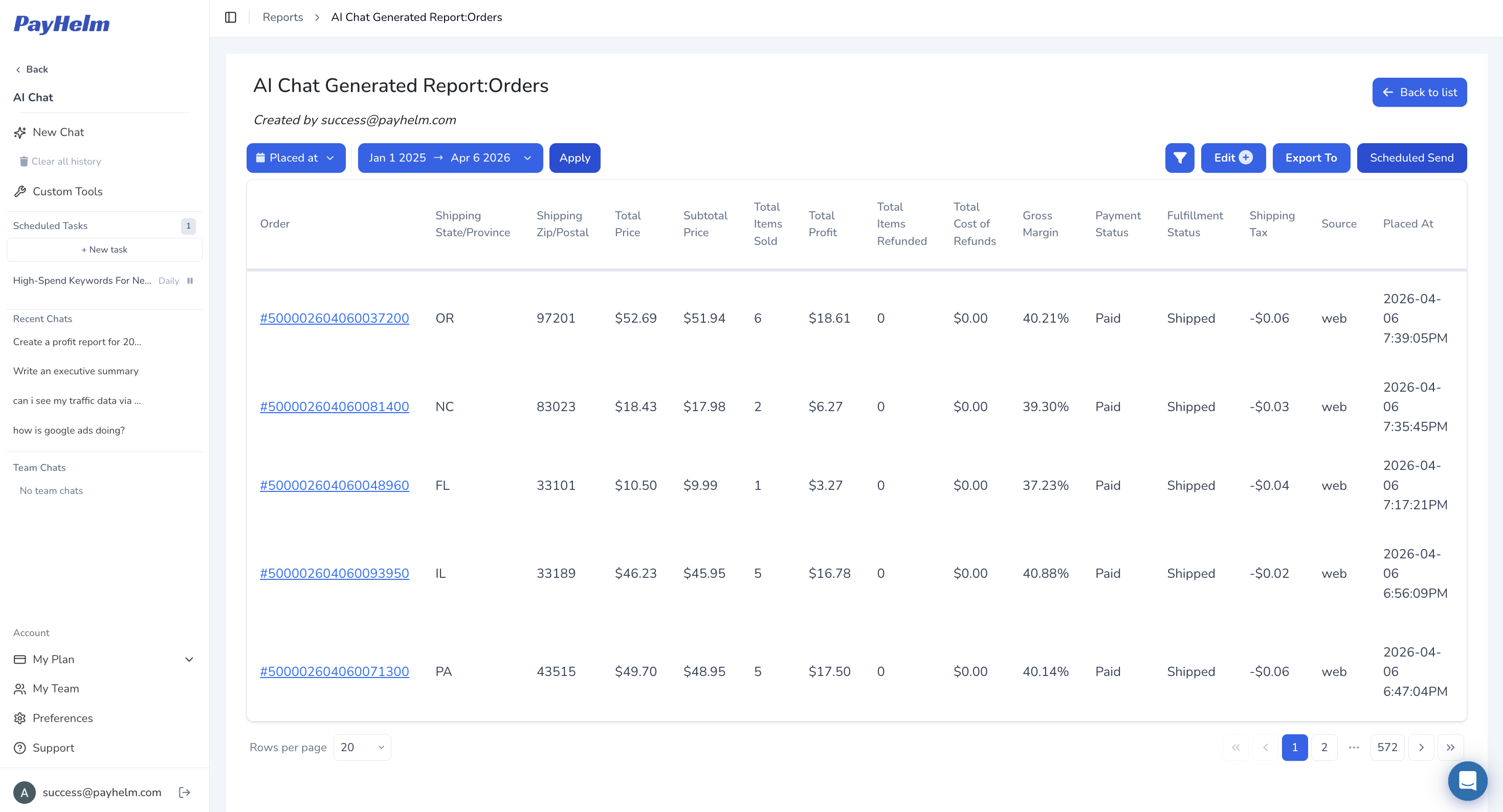The height and width of the screenshot is (812, 1503).
Task: Open the chat support bubble icon
Action: (1467, 780)
